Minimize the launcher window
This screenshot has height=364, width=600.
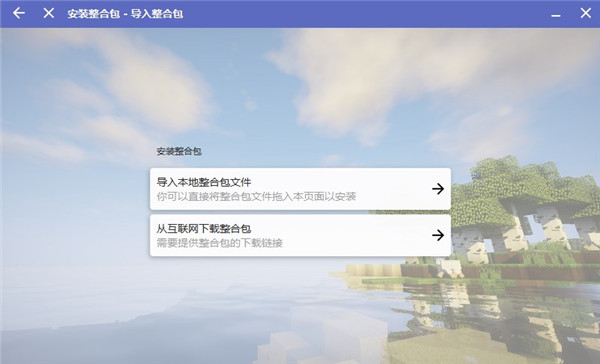pyautogui.click(x=556, y=14)
